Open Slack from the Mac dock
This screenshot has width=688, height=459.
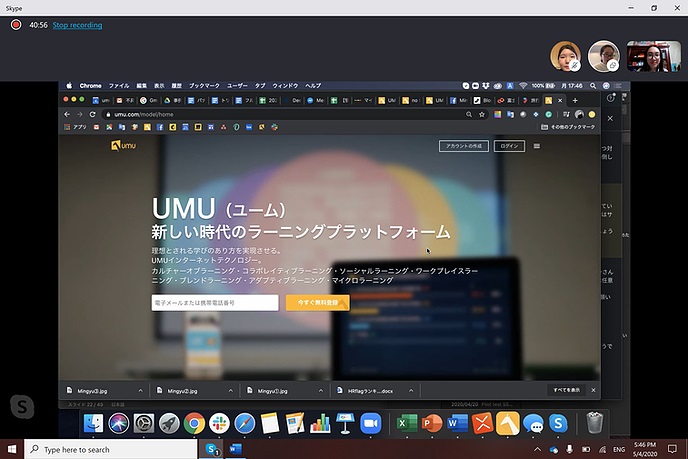(x=219, y=423)
